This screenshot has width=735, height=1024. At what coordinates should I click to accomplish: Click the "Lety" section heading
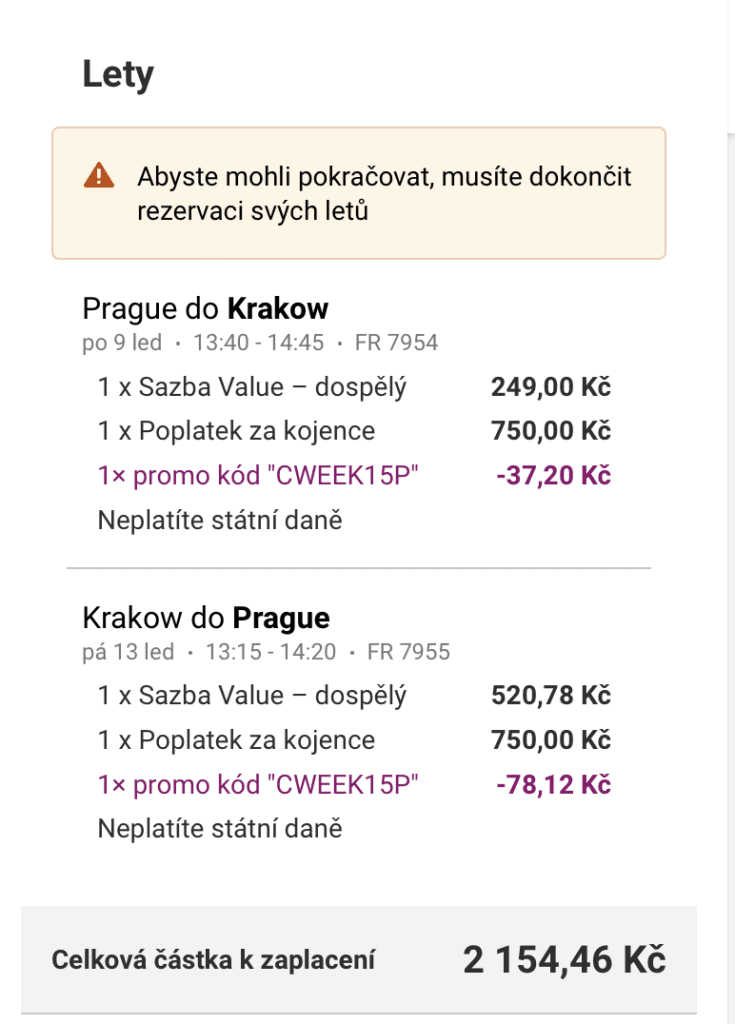pyautogui.click(x=118, y=74)
